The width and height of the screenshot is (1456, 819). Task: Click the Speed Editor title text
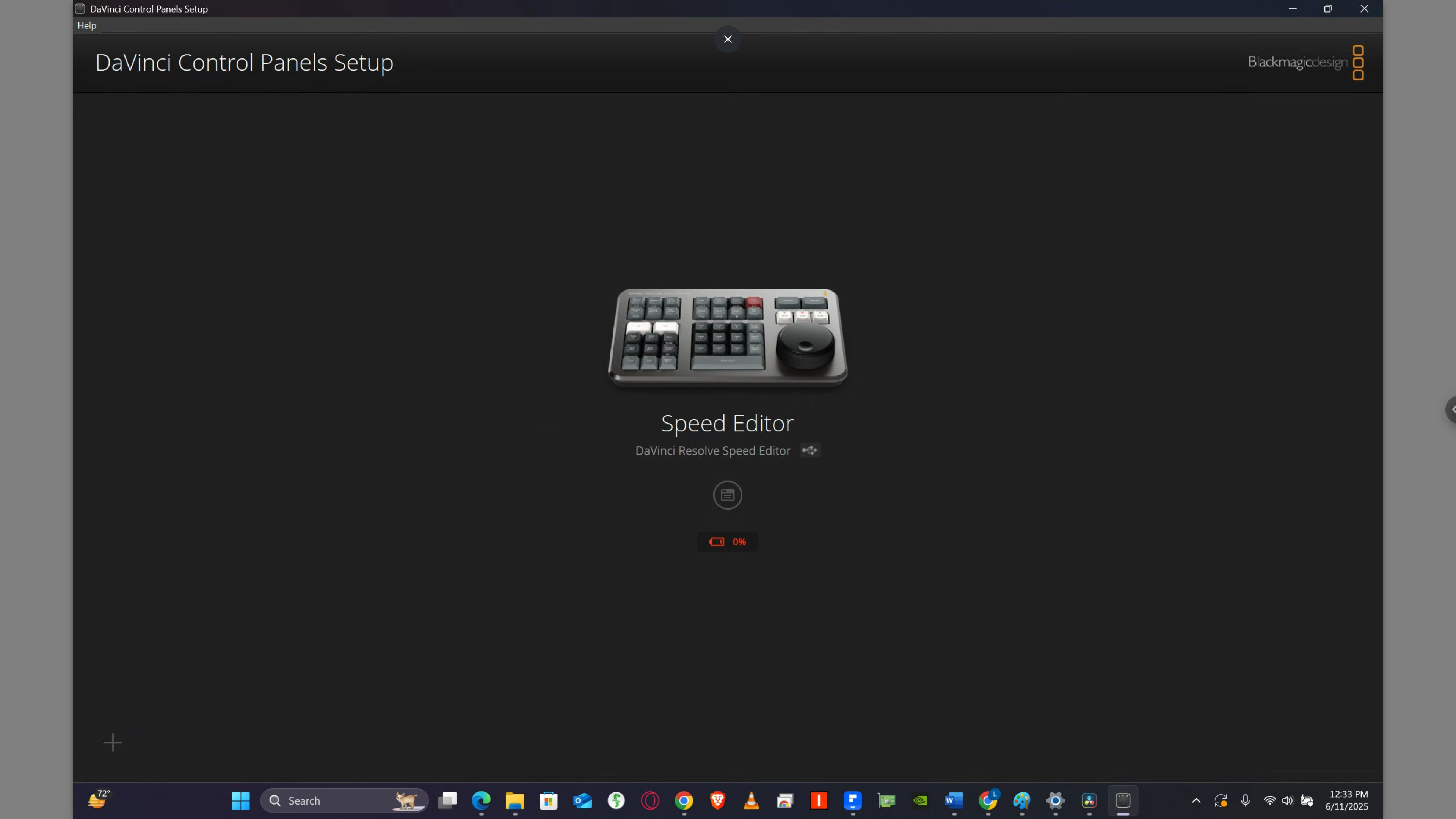[728, 424]
